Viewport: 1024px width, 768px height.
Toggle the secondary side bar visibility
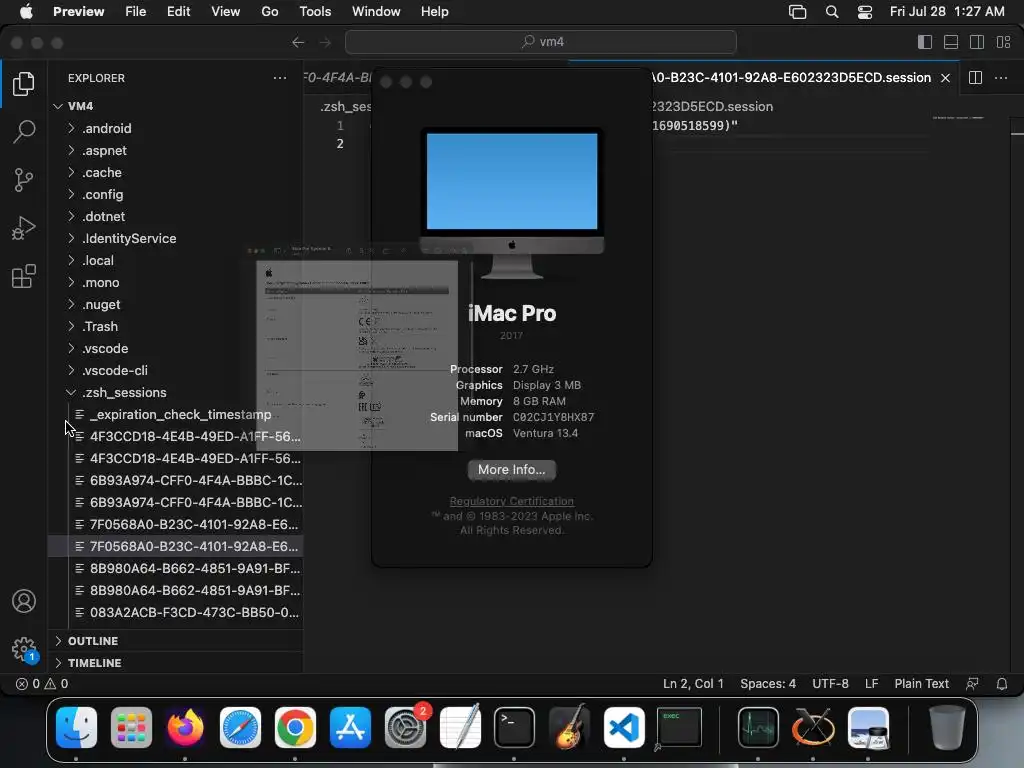[977, 42]
